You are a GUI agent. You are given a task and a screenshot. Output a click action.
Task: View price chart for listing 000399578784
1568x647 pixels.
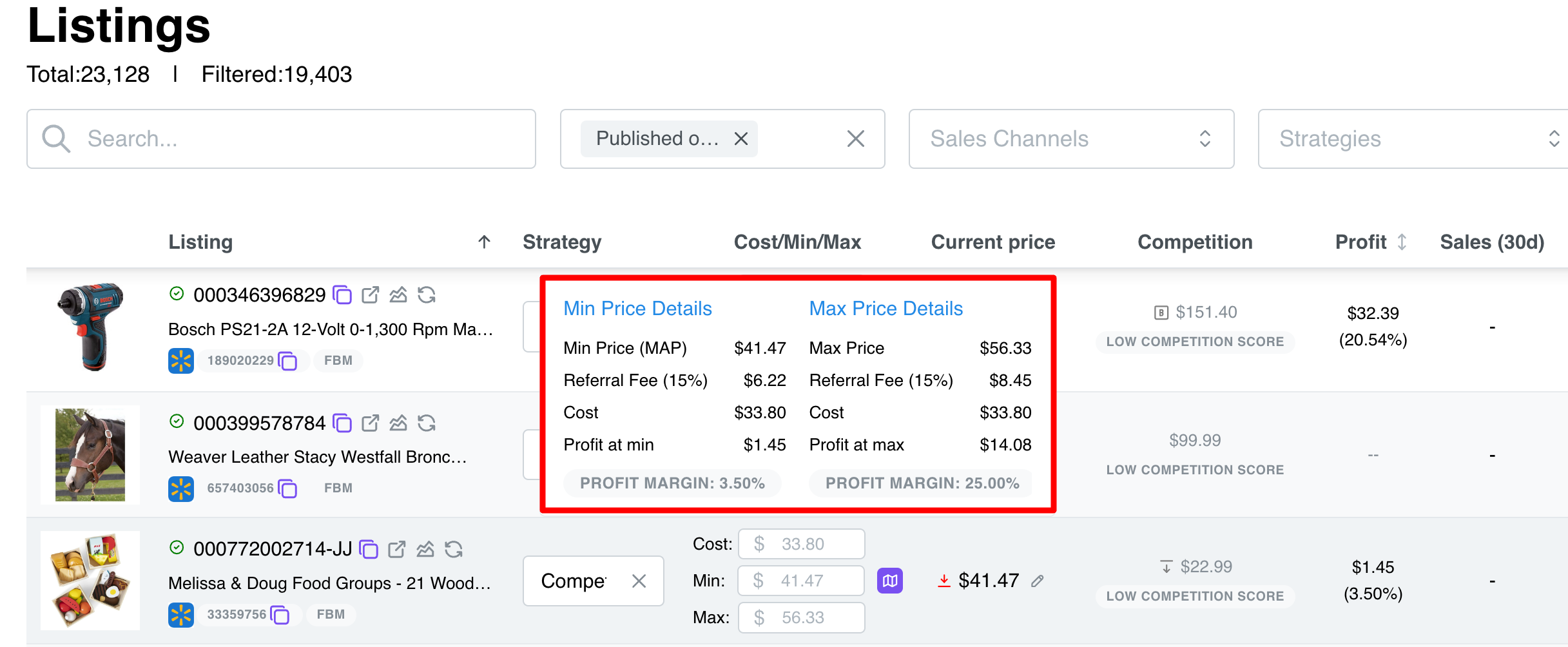(398, 423)
